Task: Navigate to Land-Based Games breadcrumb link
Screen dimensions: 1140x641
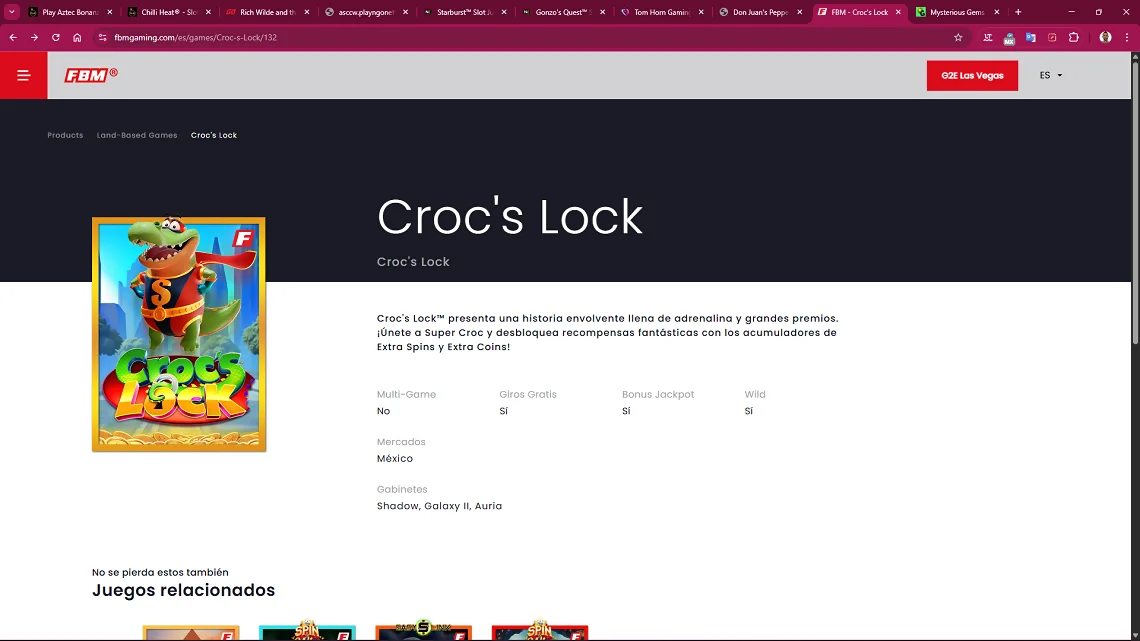Action: tap(137, 135)
